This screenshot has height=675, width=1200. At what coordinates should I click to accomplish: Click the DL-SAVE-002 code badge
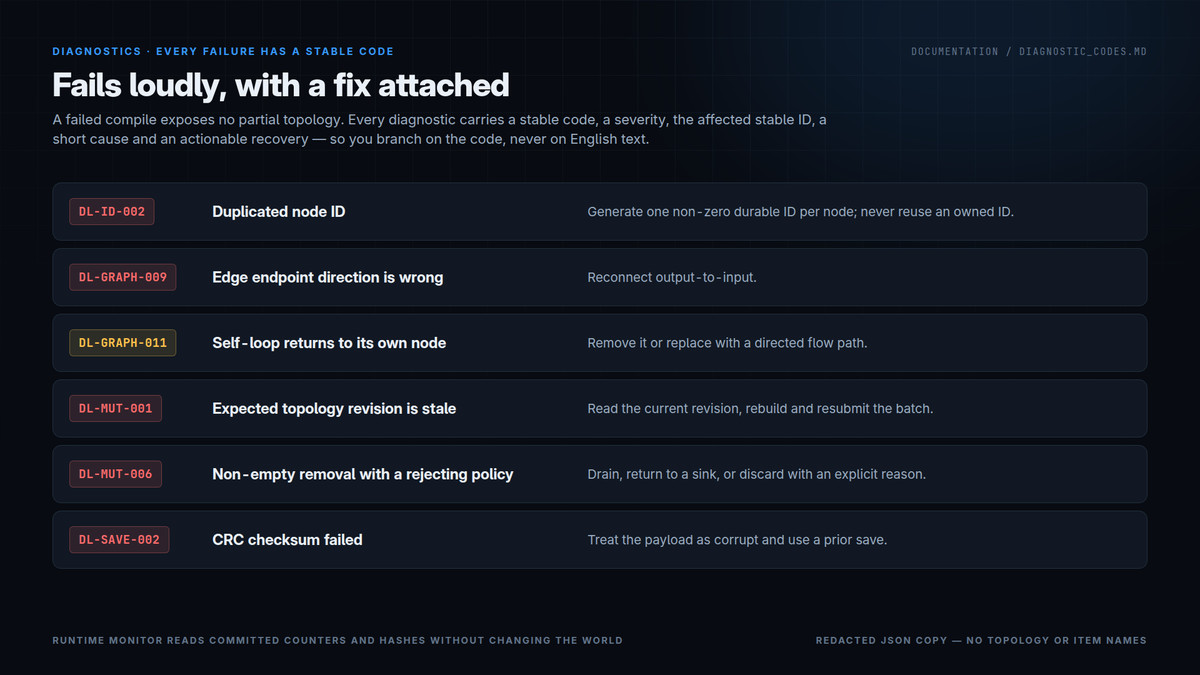(x=119, y=540)
